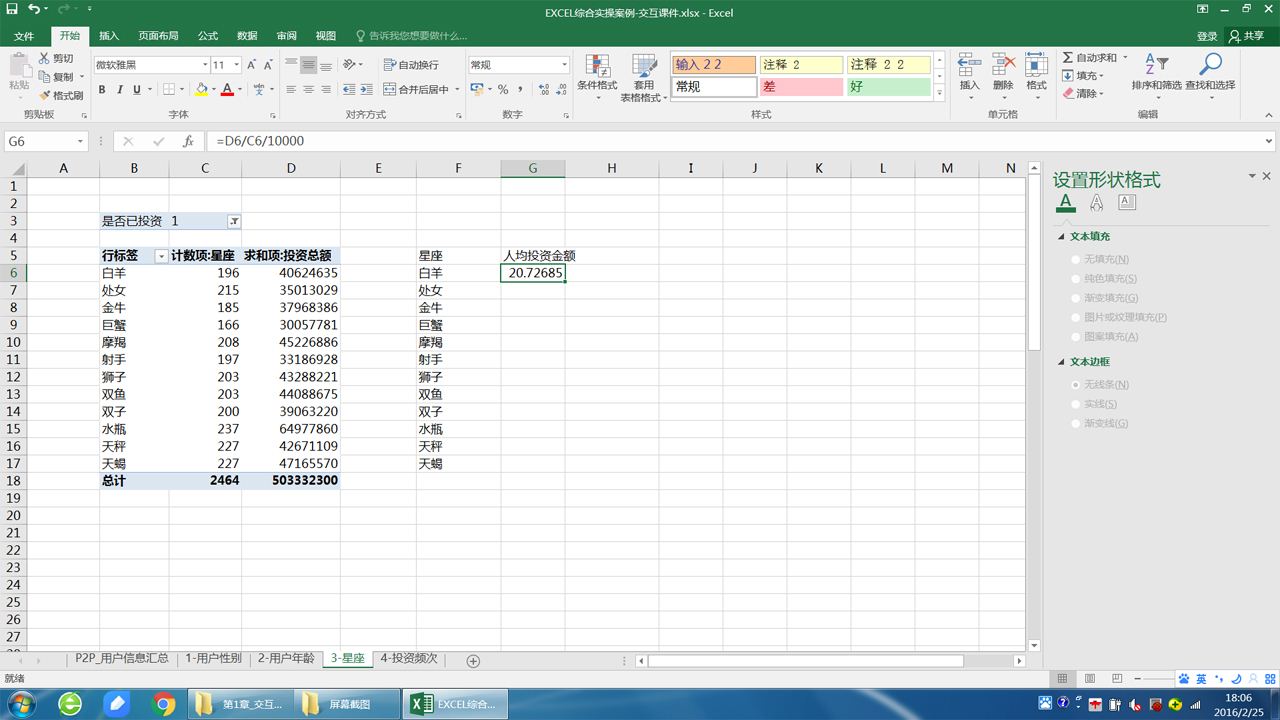
Task: Click the increase indent icon
Action: 368,89
